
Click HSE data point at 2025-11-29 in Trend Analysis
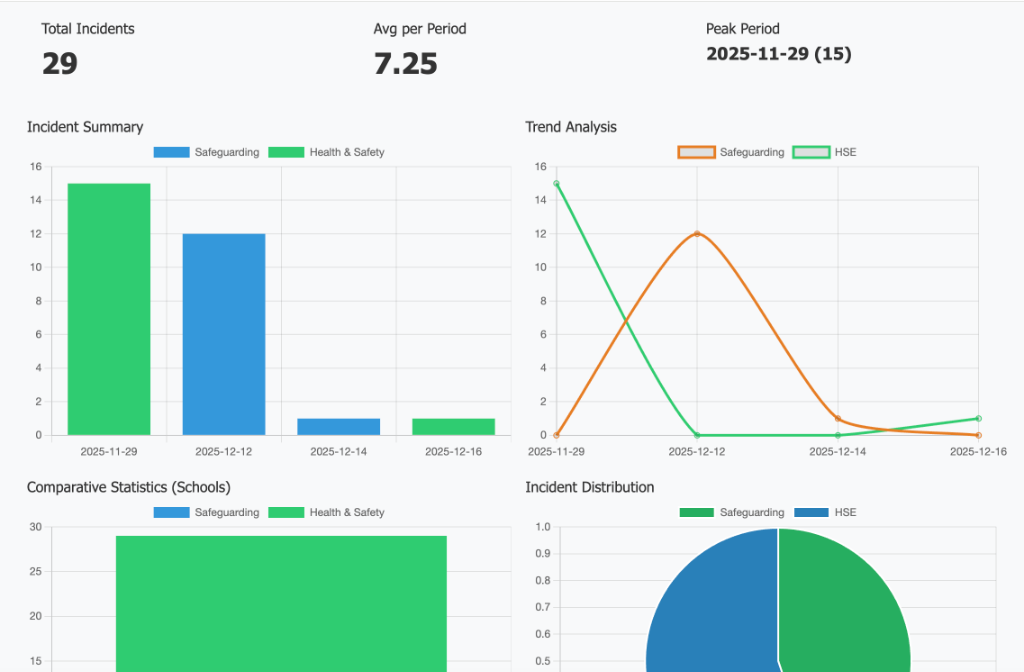tap(556, 184)
